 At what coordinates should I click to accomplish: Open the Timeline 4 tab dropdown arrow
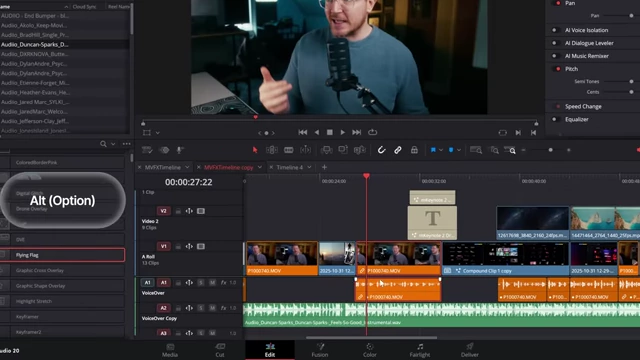pos(309,167)
